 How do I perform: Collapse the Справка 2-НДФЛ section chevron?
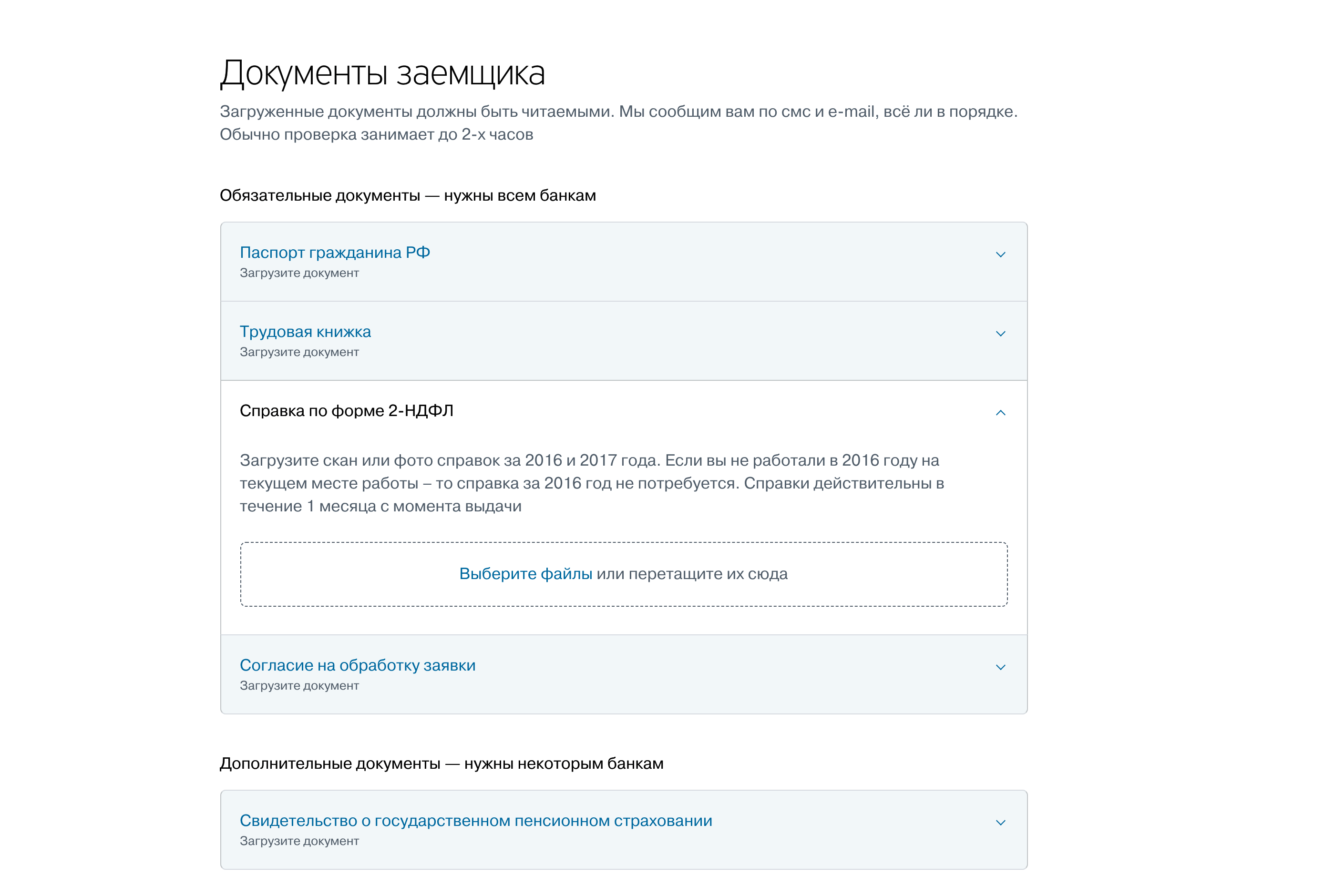pyautogui.click(x=1000, y=412)
